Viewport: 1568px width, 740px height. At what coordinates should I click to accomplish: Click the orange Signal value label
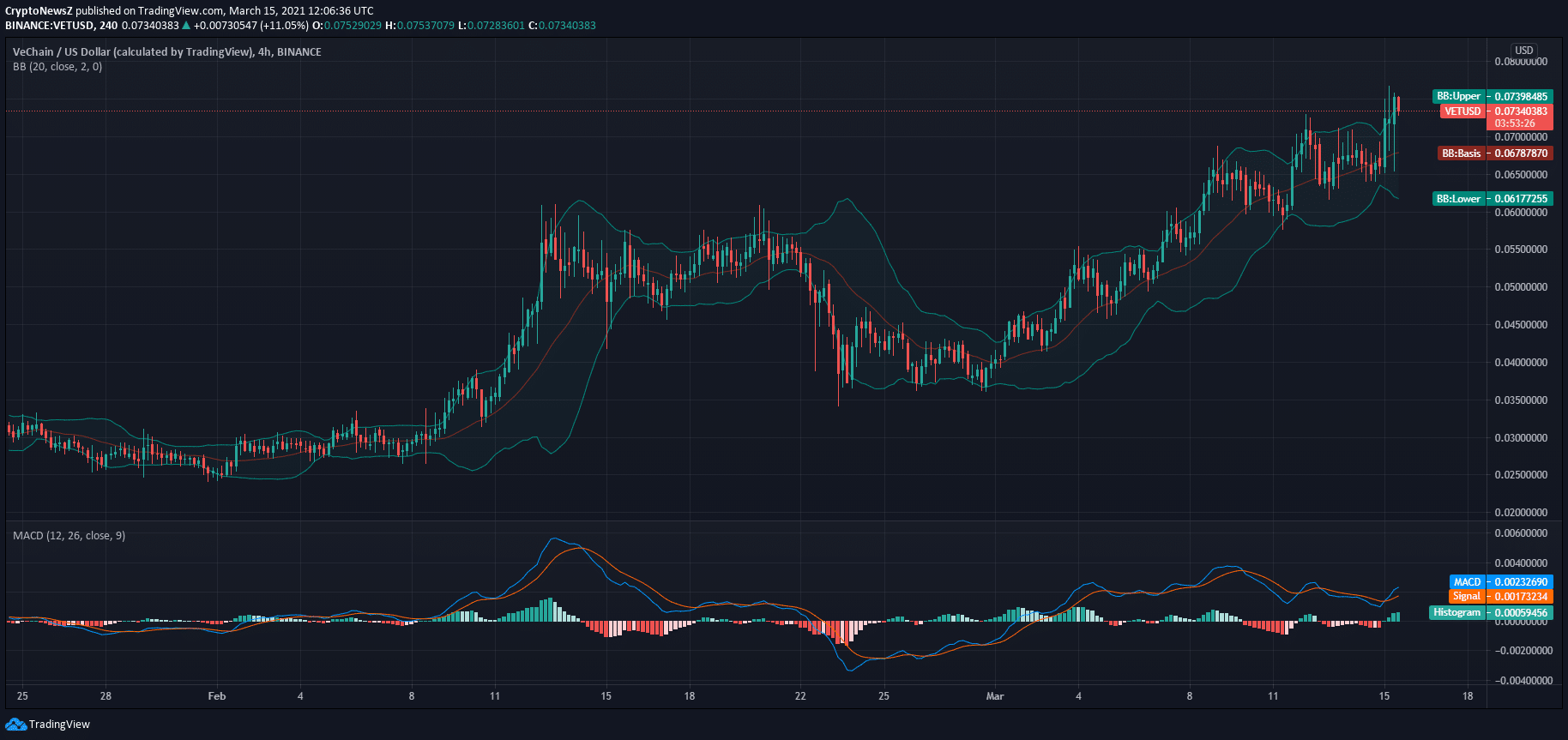[x=1500, y=597]
